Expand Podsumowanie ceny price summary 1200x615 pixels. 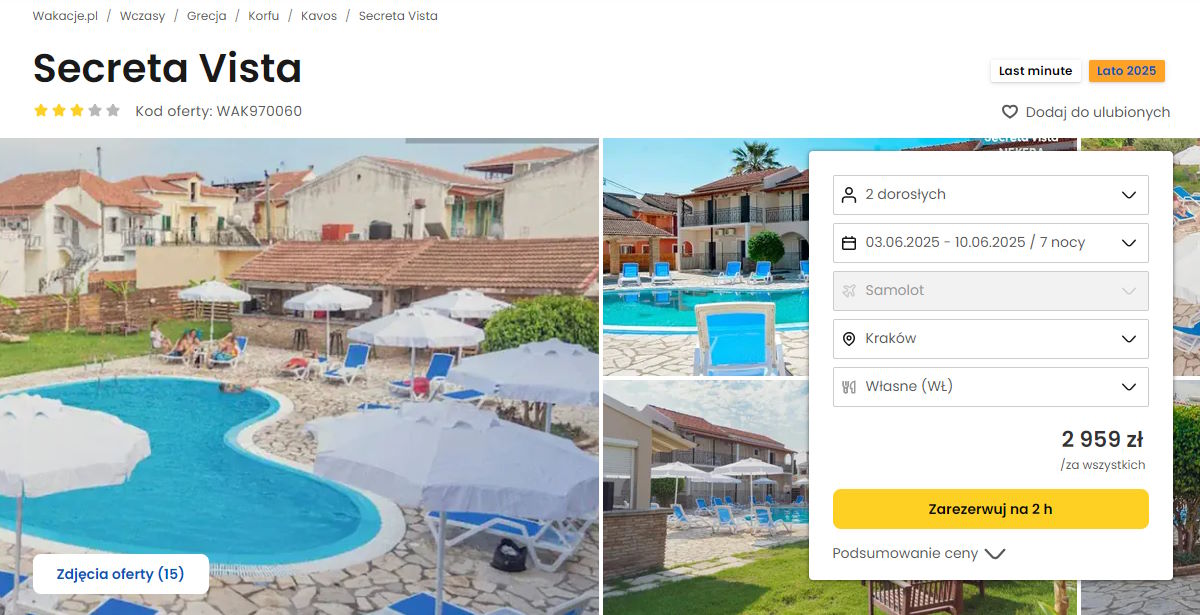pos(918,553)
